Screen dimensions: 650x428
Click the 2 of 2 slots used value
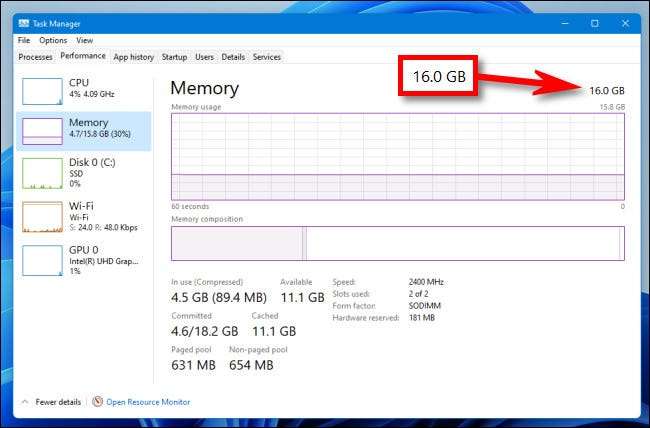coord(419,294)
